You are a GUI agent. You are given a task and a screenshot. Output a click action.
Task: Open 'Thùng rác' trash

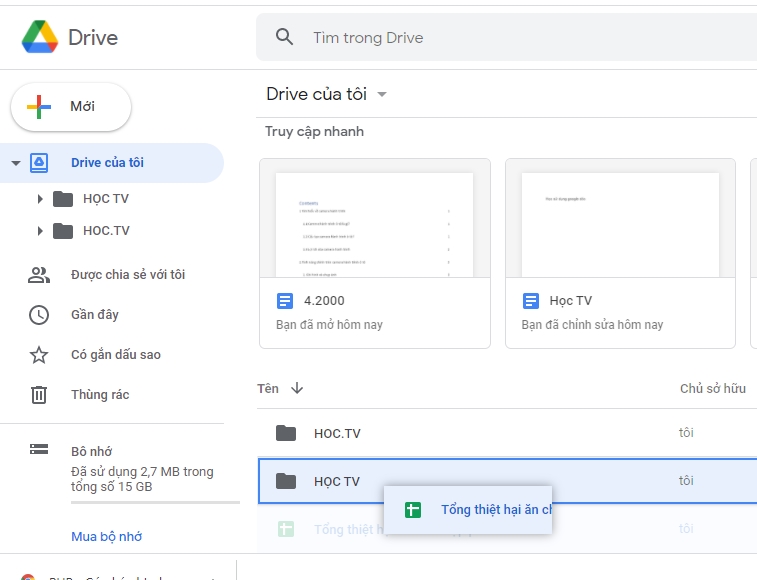coord(100,395)
